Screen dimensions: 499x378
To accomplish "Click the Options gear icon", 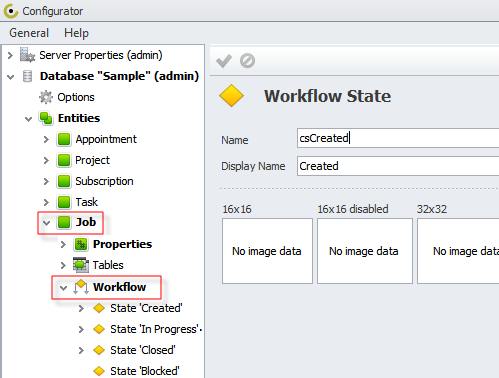I will point(46,97).
